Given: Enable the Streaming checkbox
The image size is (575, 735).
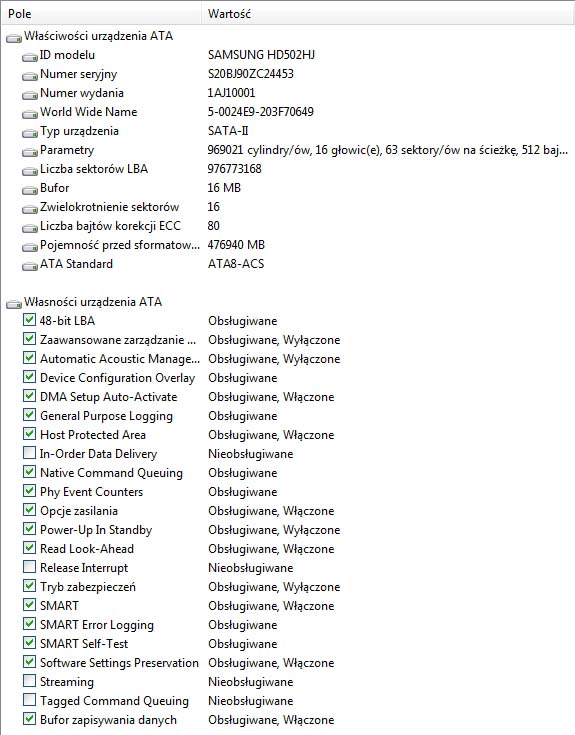Looking at the screenshot, I should click(x=29, y=681).
